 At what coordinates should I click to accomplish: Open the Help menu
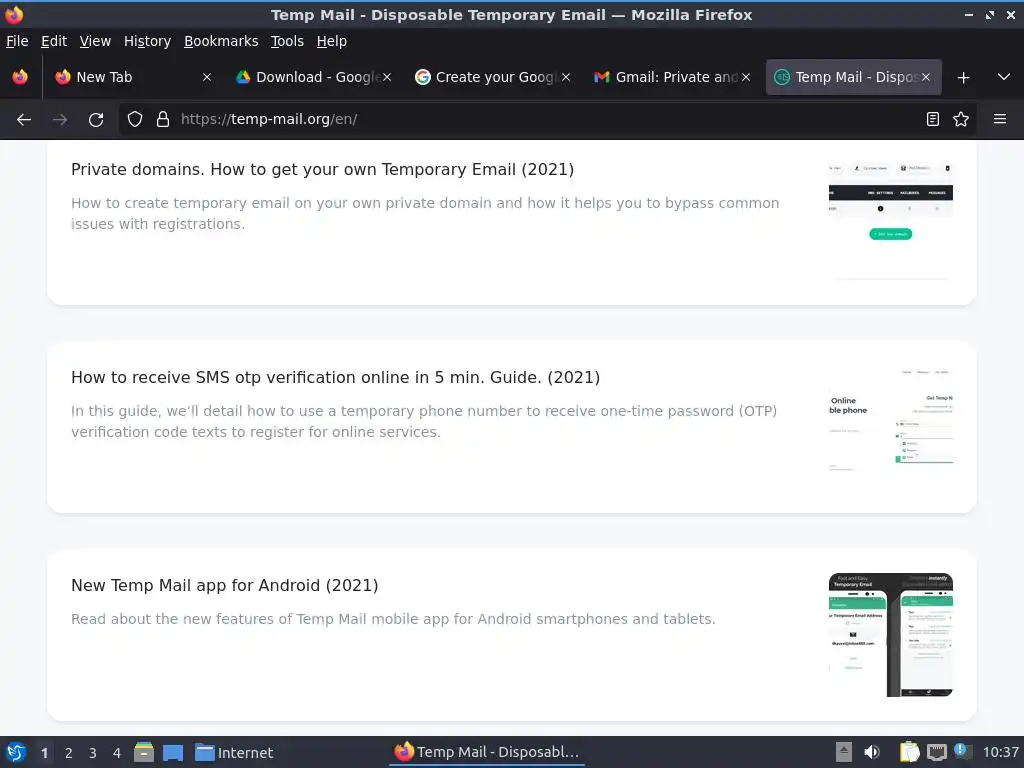(x=332, y=41)
